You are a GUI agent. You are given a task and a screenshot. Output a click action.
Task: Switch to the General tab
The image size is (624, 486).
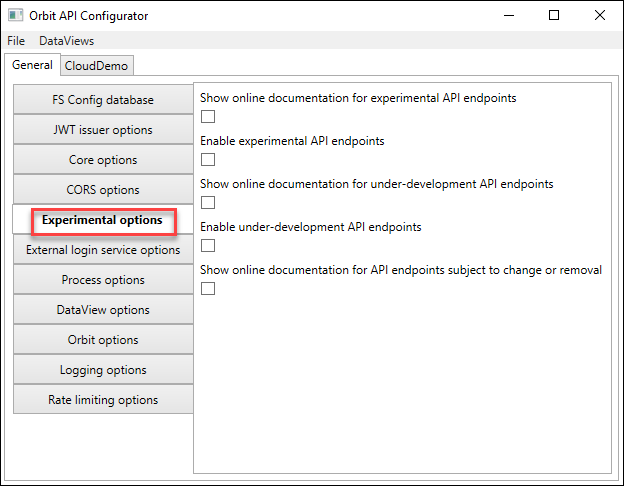click(32, 64)
